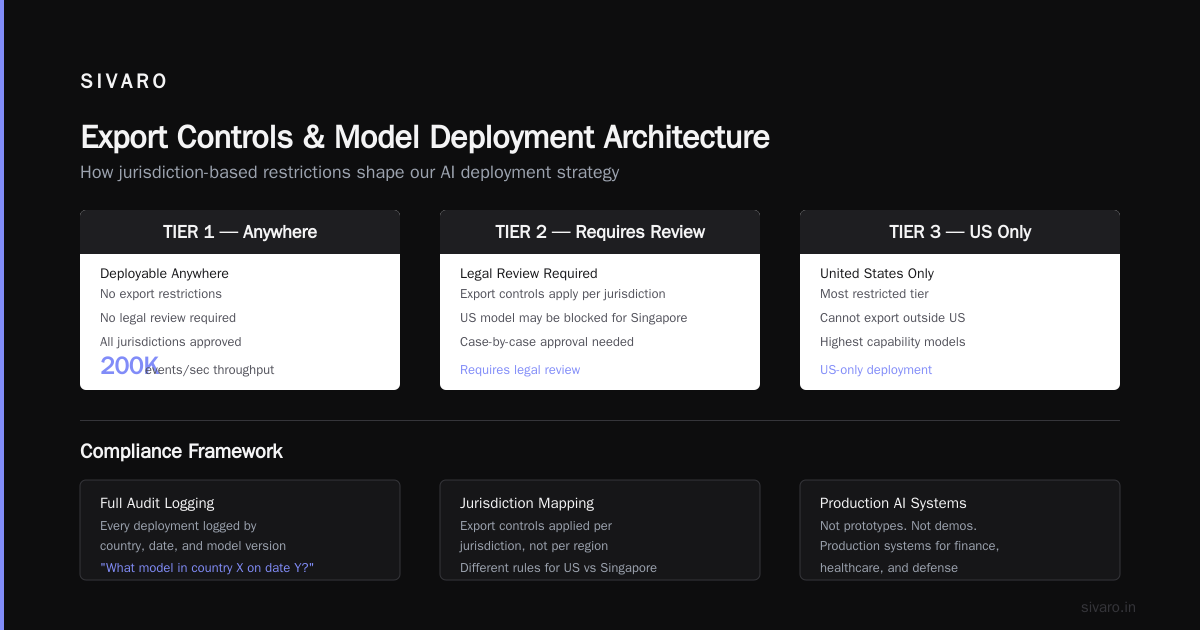Click the Legal Review Required heading
The height and width of the screenshot is (630, 1200).
point(529,273)
